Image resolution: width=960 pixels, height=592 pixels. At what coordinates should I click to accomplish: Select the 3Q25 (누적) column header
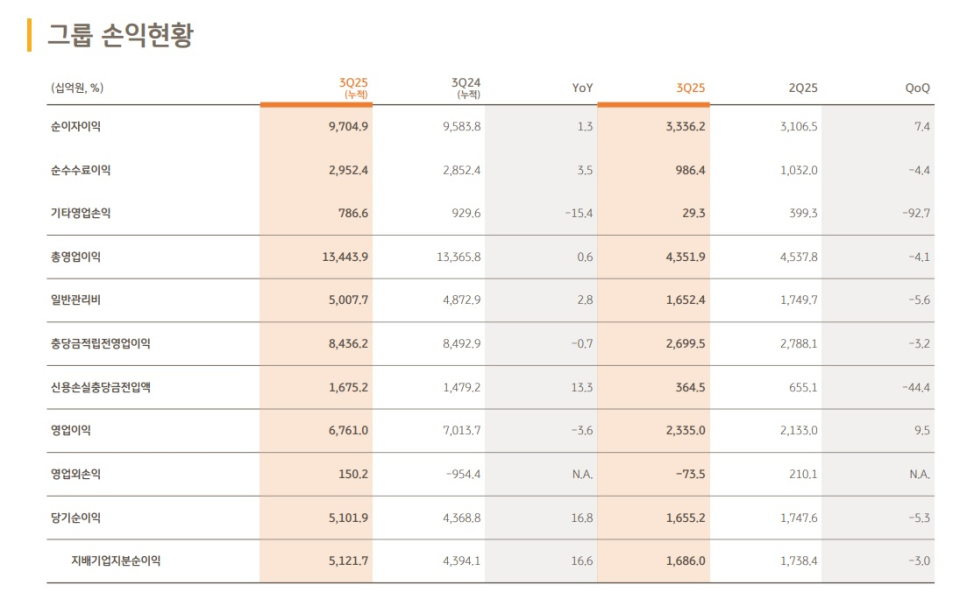coord(353,88)
